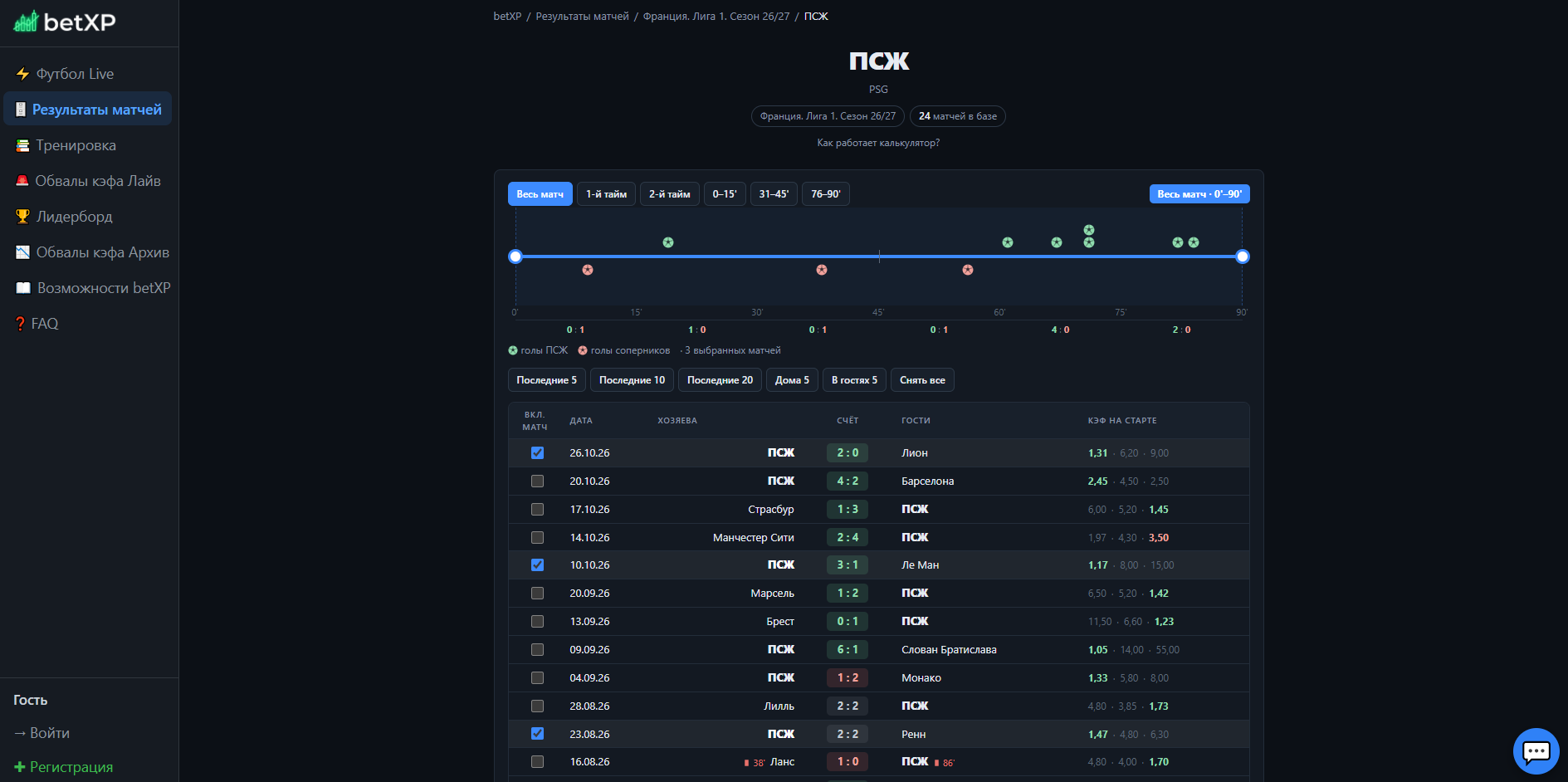Open the chat support bubble
Image resolution: width=1568 pixels, height=782 pixels.
click(x=1536, y=751)
